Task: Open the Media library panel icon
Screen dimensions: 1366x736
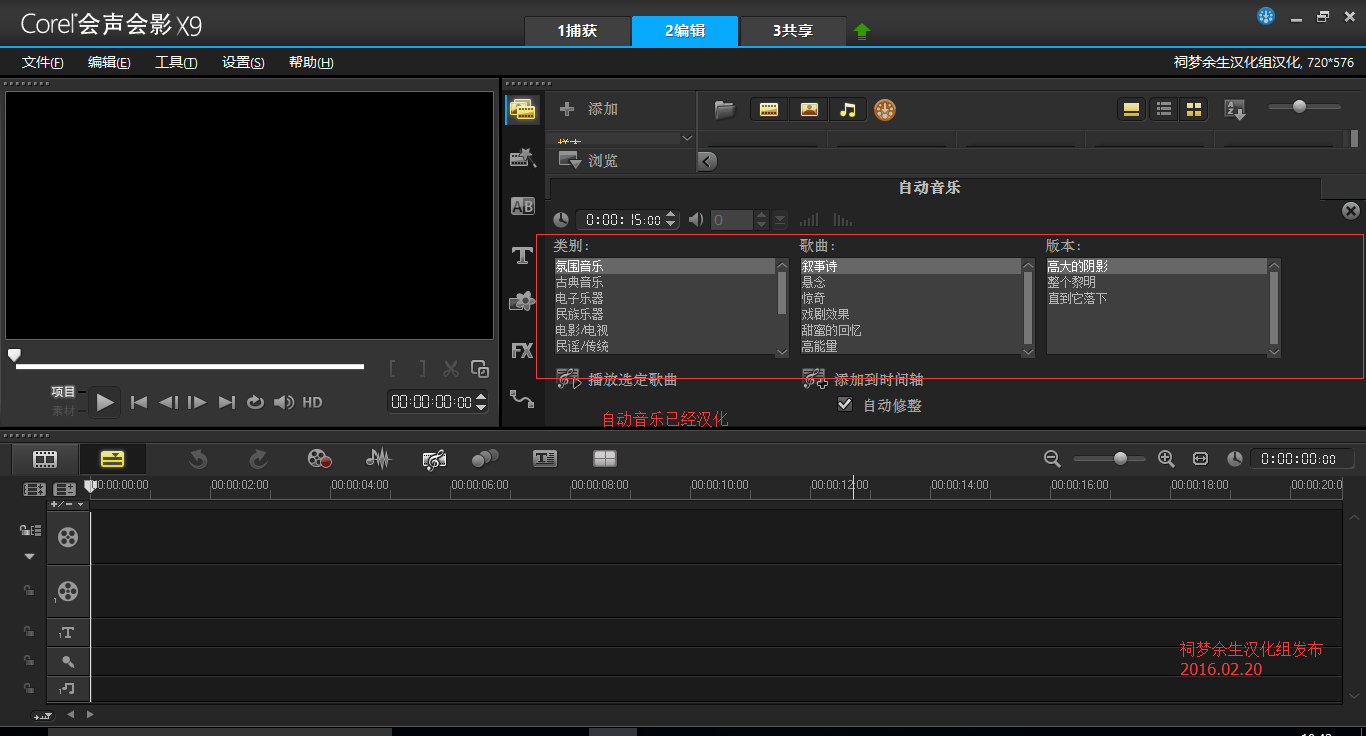Action: click(x=522, y=109)
